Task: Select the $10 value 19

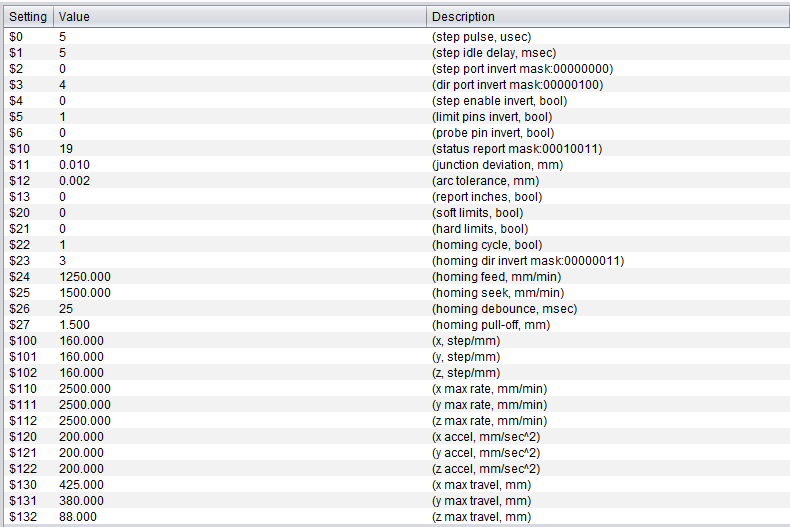Action: coord(66,149)
